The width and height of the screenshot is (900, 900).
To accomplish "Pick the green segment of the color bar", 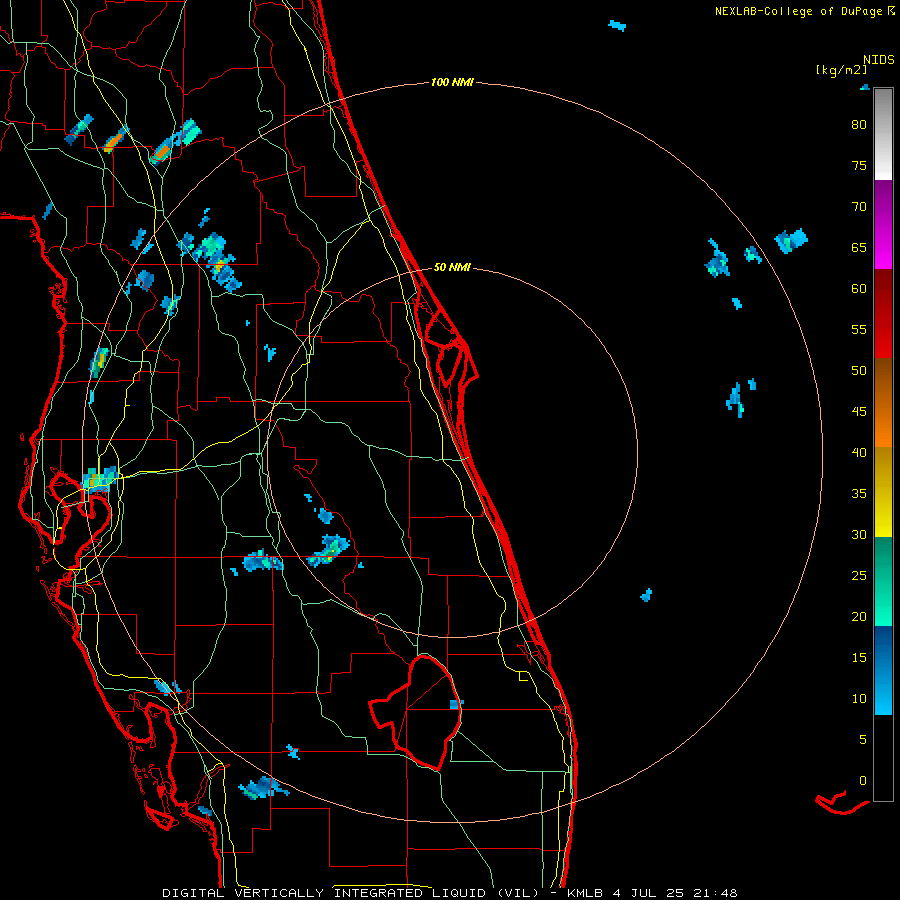I will coord(883,581).
